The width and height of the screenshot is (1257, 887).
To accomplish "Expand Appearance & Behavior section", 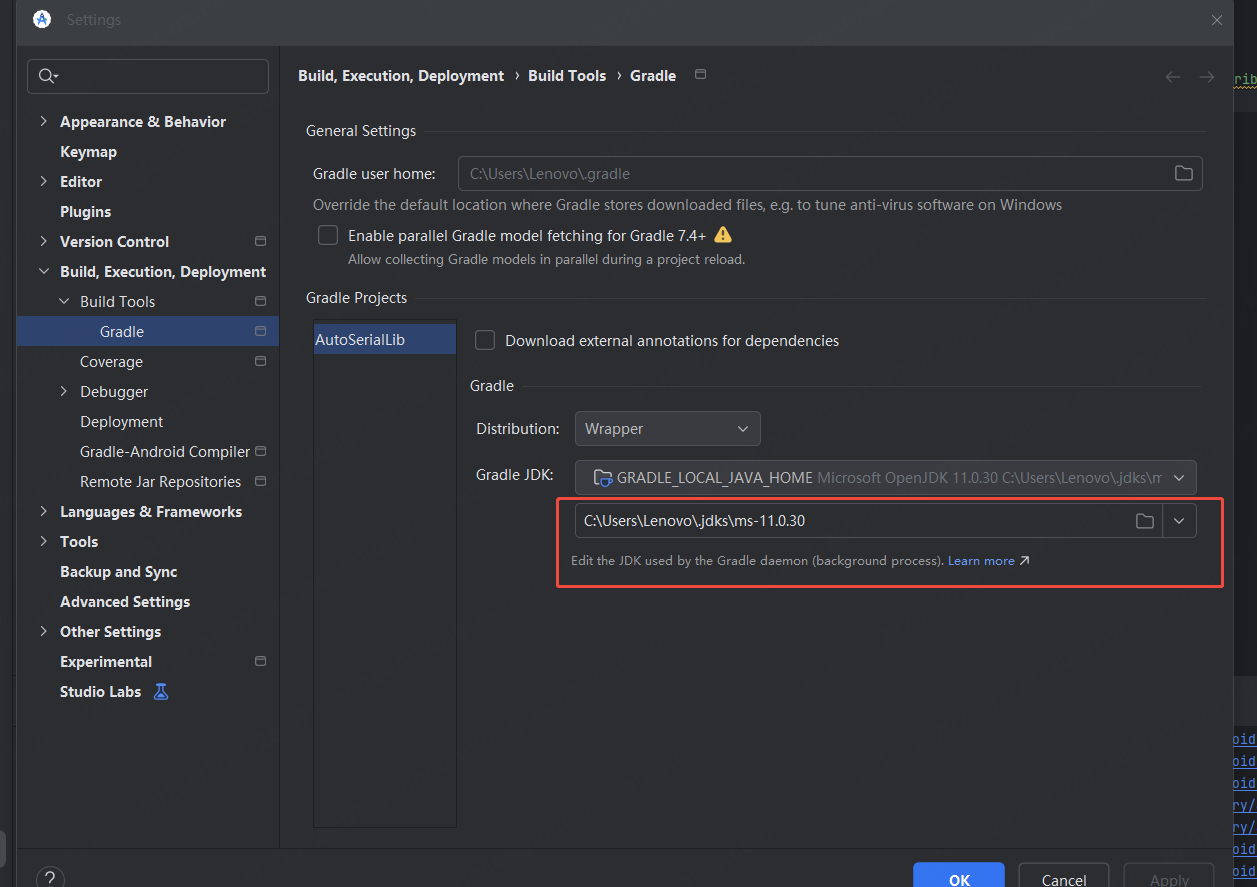I will tap(43, 121).
